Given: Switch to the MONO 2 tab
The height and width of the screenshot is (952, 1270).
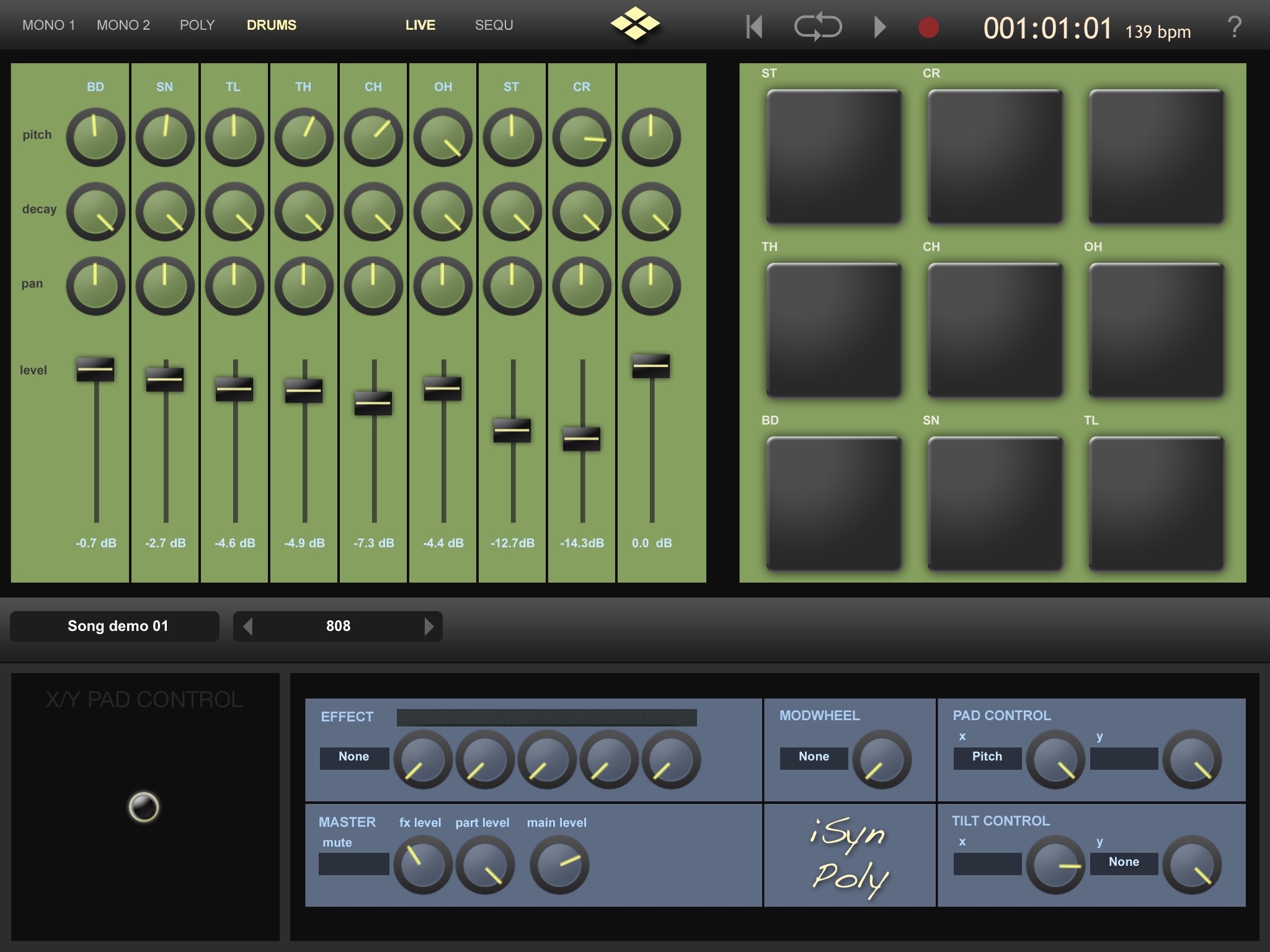Looking at the screenshot, I should click(123, 25).
